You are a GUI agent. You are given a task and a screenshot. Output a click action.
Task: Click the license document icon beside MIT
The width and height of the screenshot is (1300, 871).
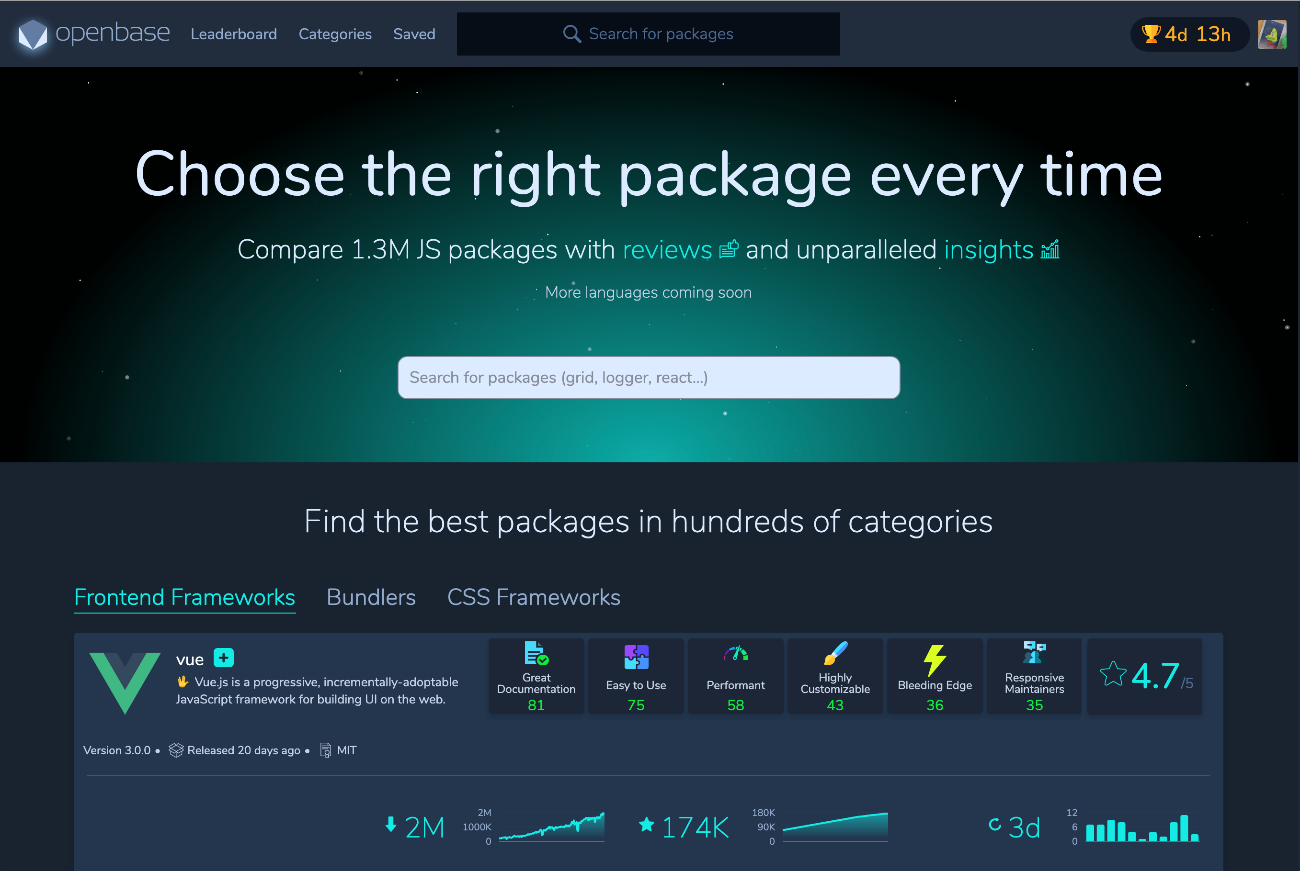click(326, 750)
